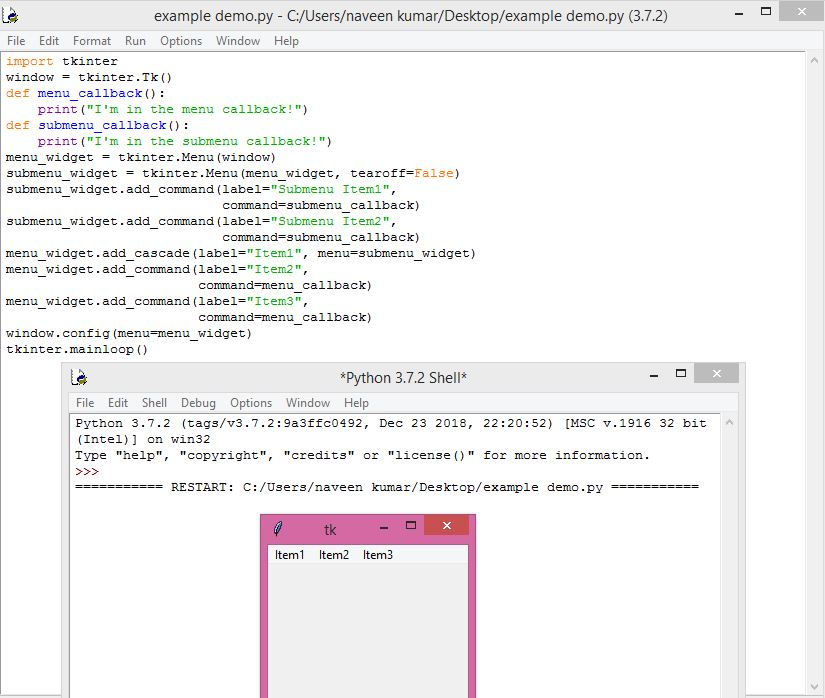
Task: Open Debug menu in Python Shell
Action: tap(198, 403)
